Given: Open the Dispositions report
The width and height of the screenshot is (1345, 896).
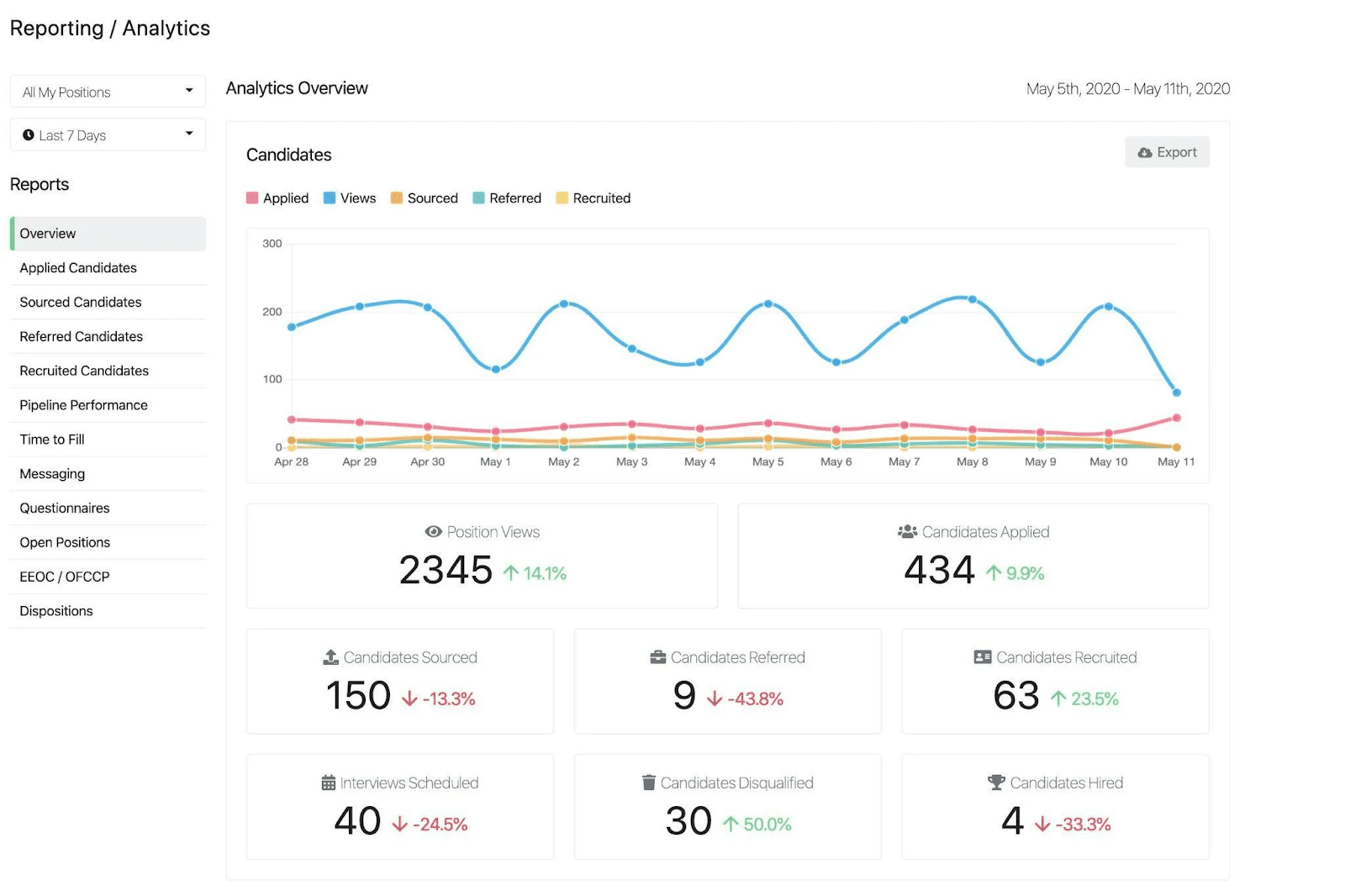Looking at the screenshot, I should coord(108,611).
